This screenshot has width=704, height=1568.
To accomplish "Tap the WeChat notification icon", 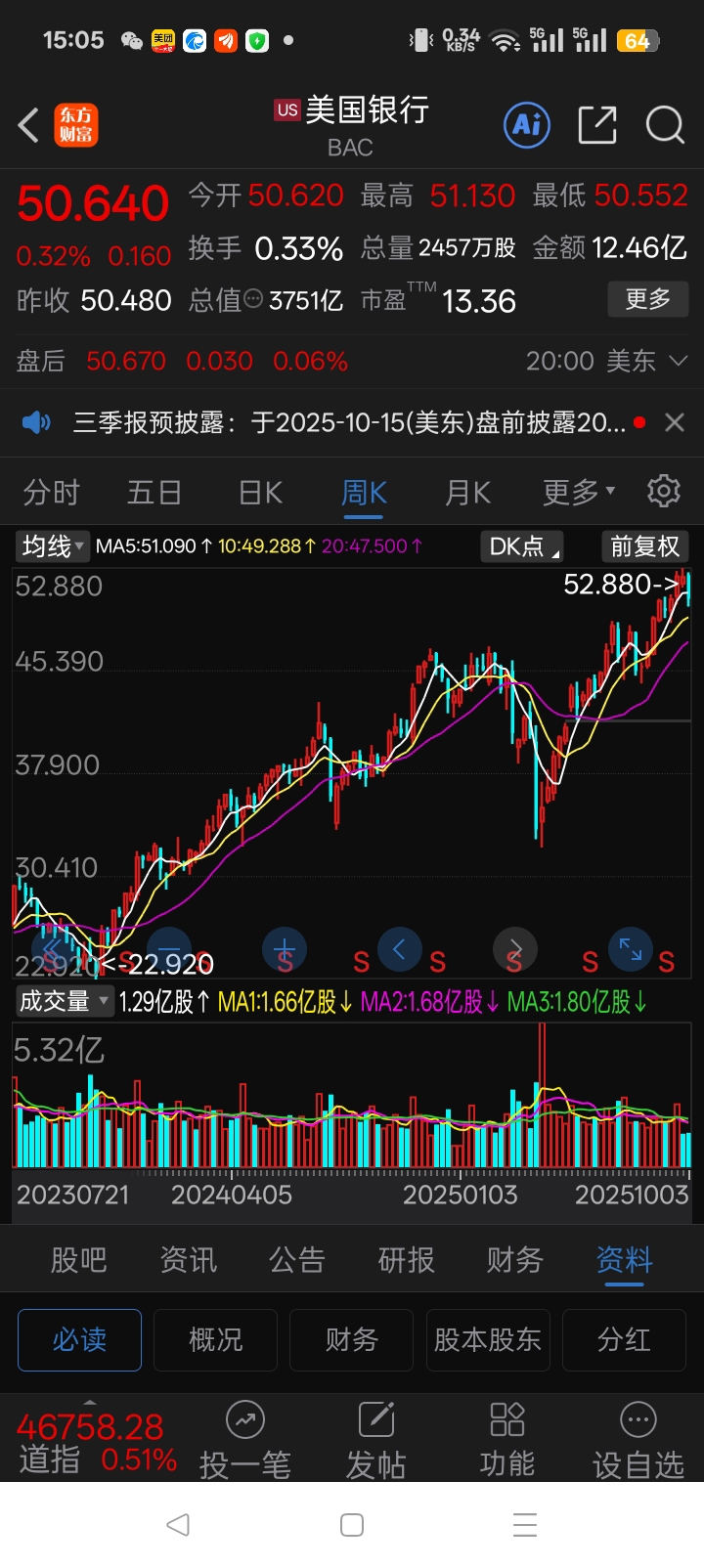I will (131, 40).
